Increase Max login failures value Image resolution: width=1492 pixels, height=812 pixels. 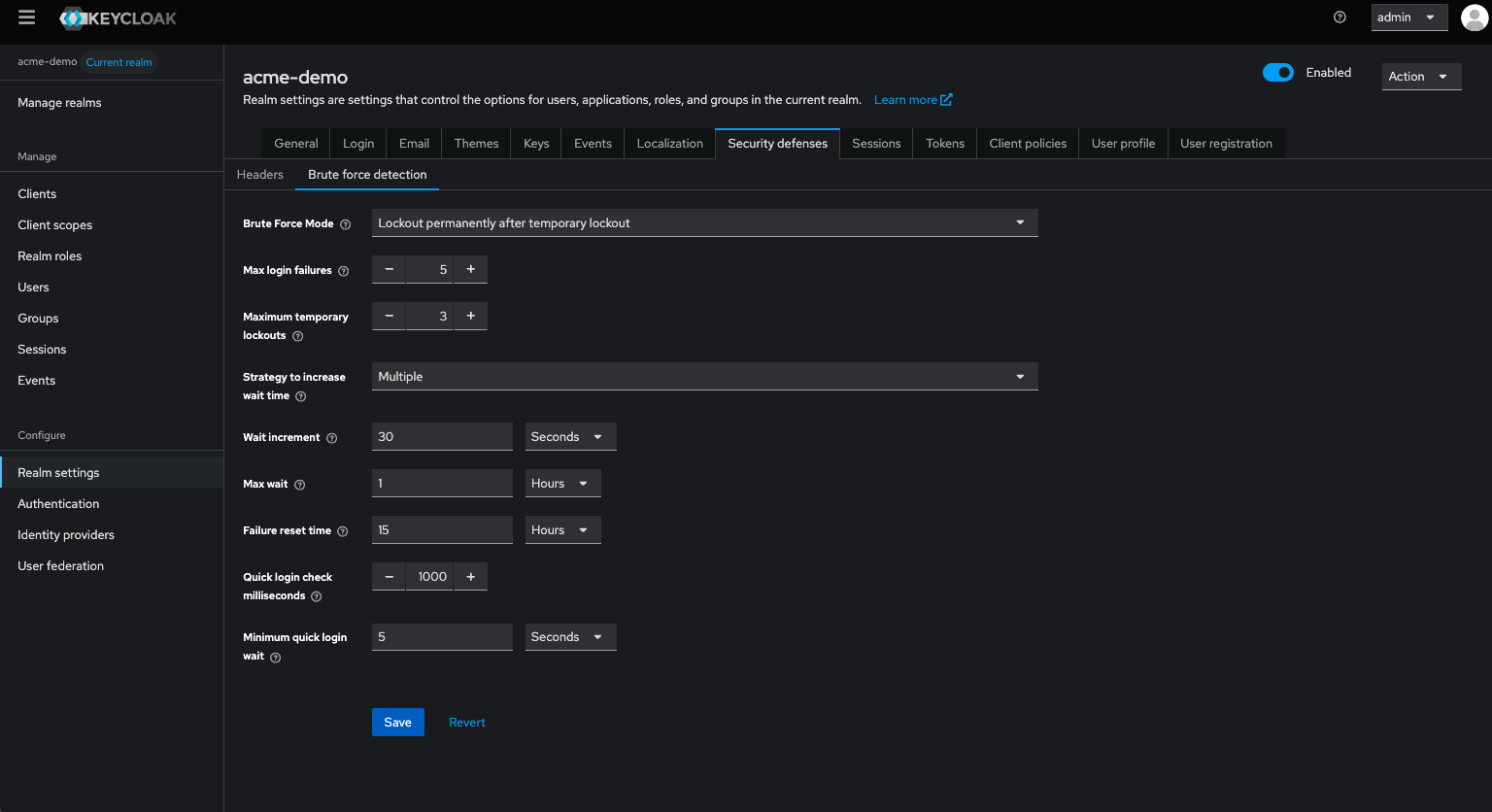pyautogui.click(x=470, y=269)
